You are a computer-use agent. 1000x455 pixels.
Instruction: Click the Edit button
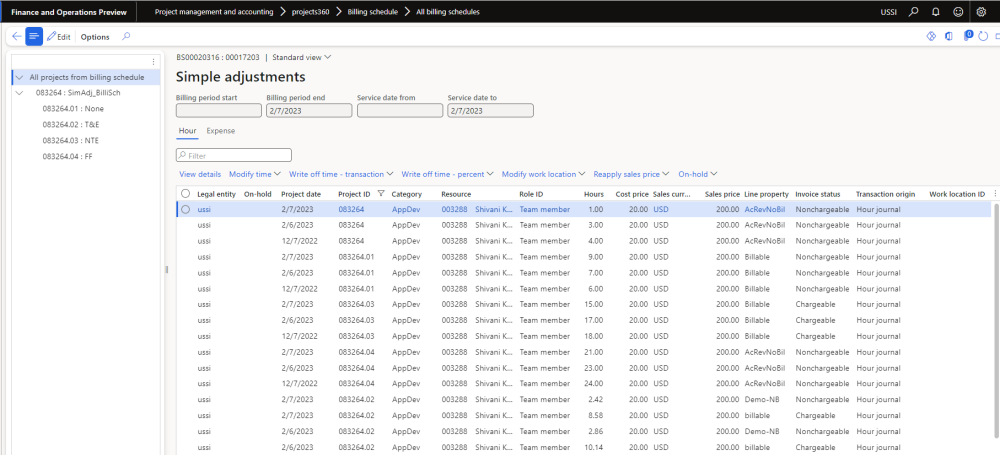(x=58, y=36)
